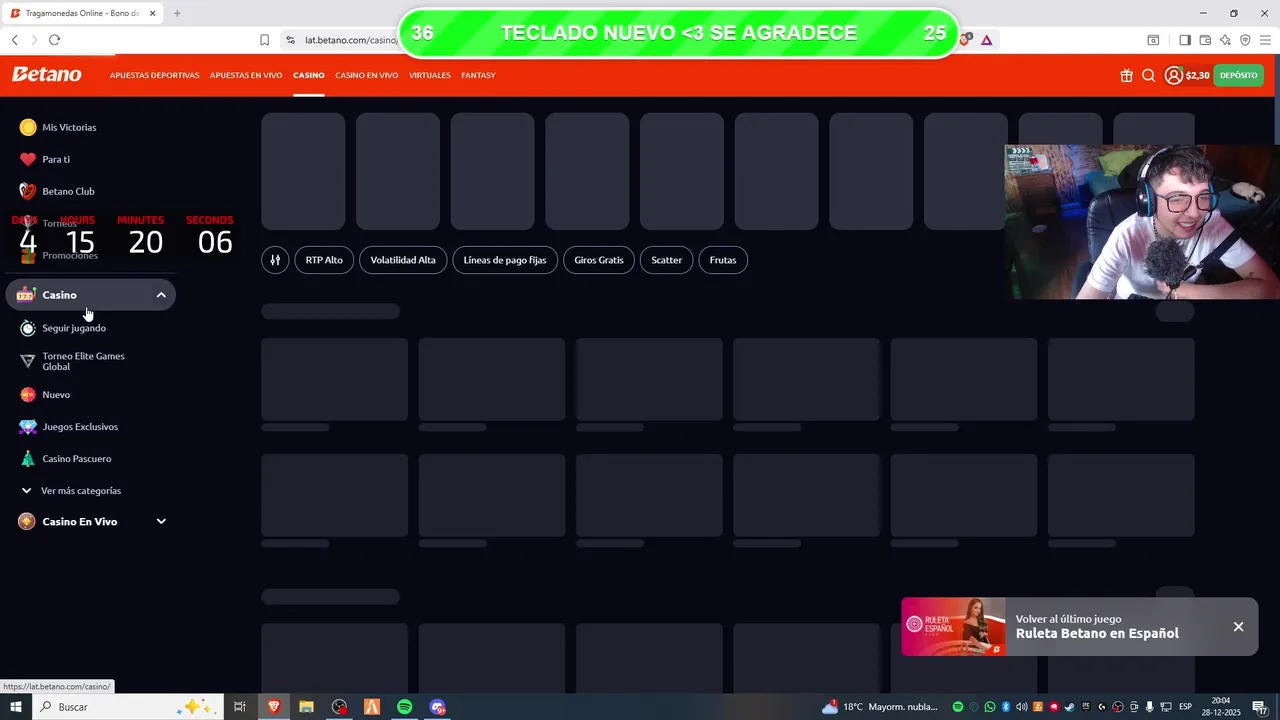
Task: Toggle the browser sidebar panel
Action: pyautogui.click(x=1184, y=40)
